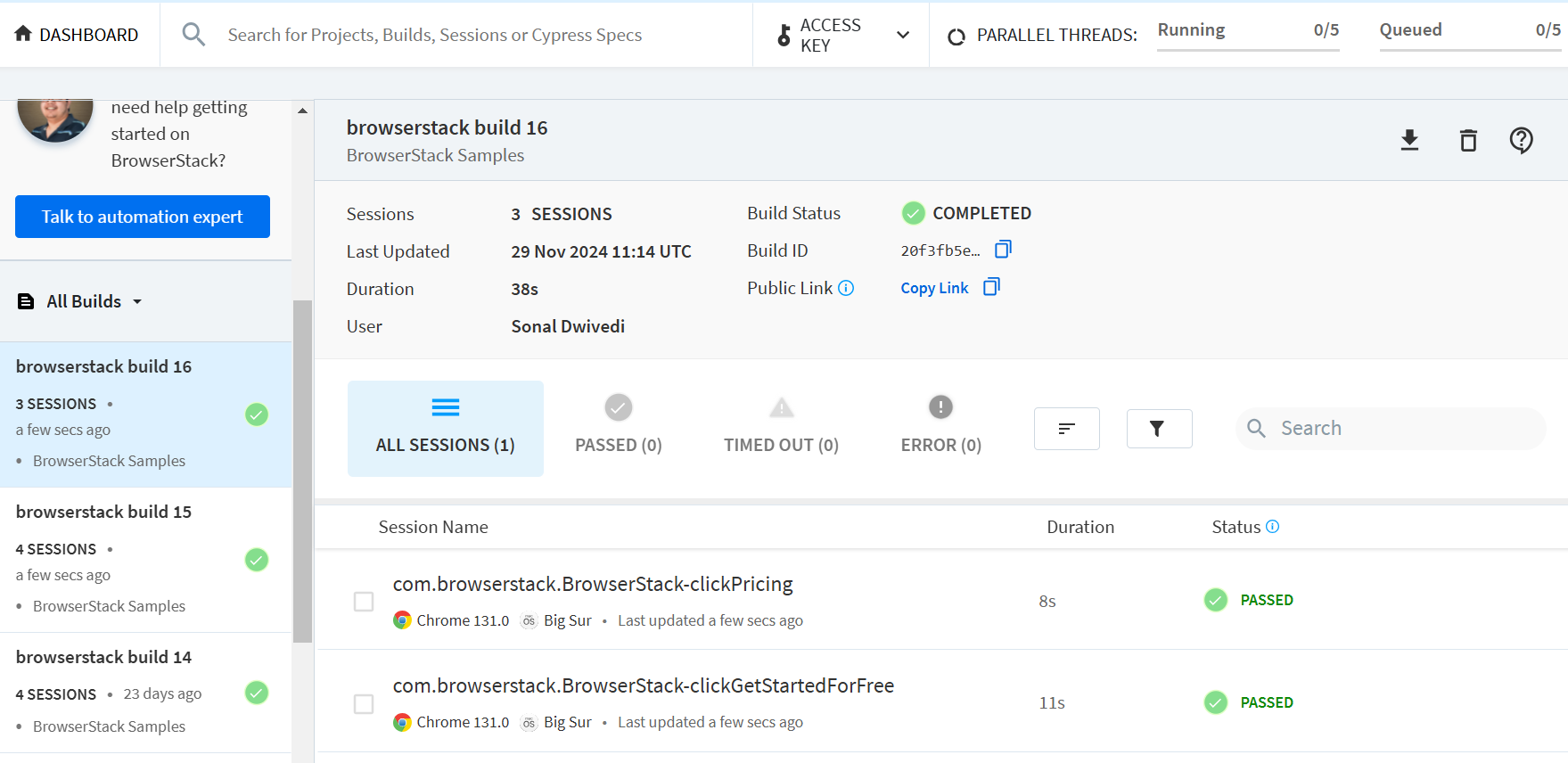Click the '29 Nov 2024 11:14 UTC' value
This screenshot has width=1568, height=763.
pos(602,251)
